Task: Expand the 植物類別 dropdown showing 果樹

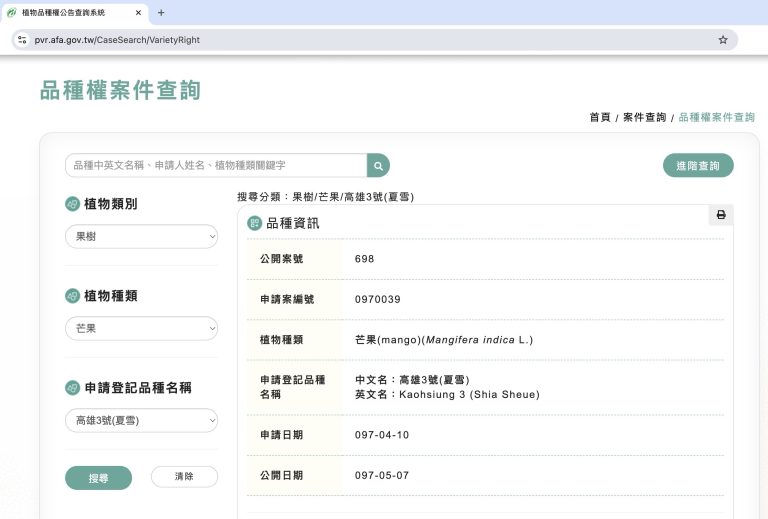Action: [142, 236]
